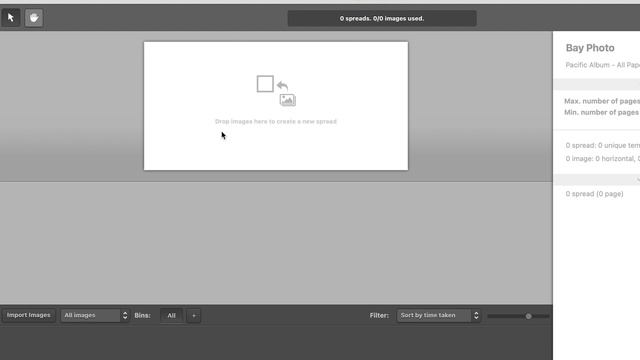Click the '0 spread (0 page)' summary text
This screenshot has width=640, height=360.
(594, 194)
